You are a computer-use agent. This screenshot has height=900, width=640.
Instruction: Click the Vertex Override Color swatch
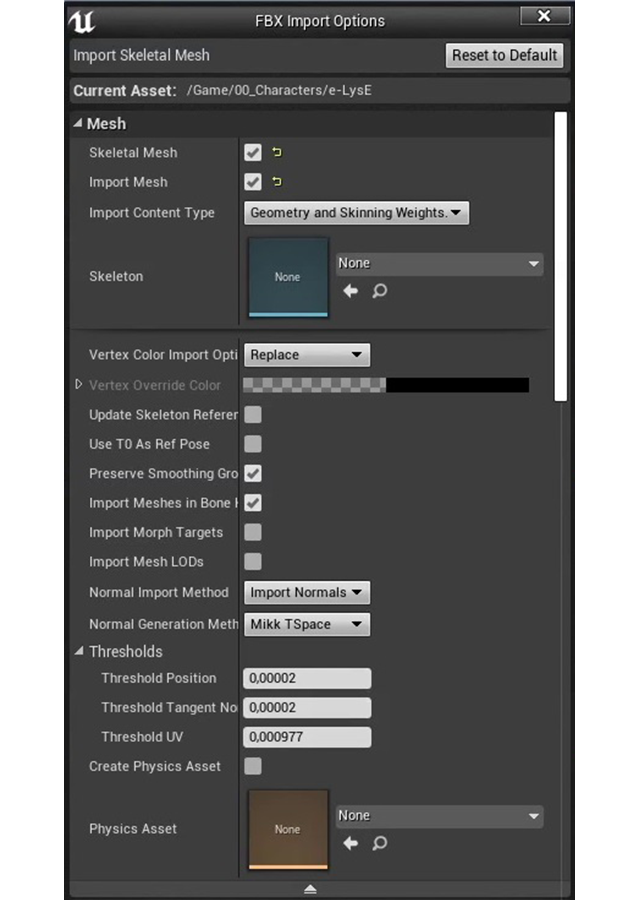pyautogui.click(x=386, y=385)
